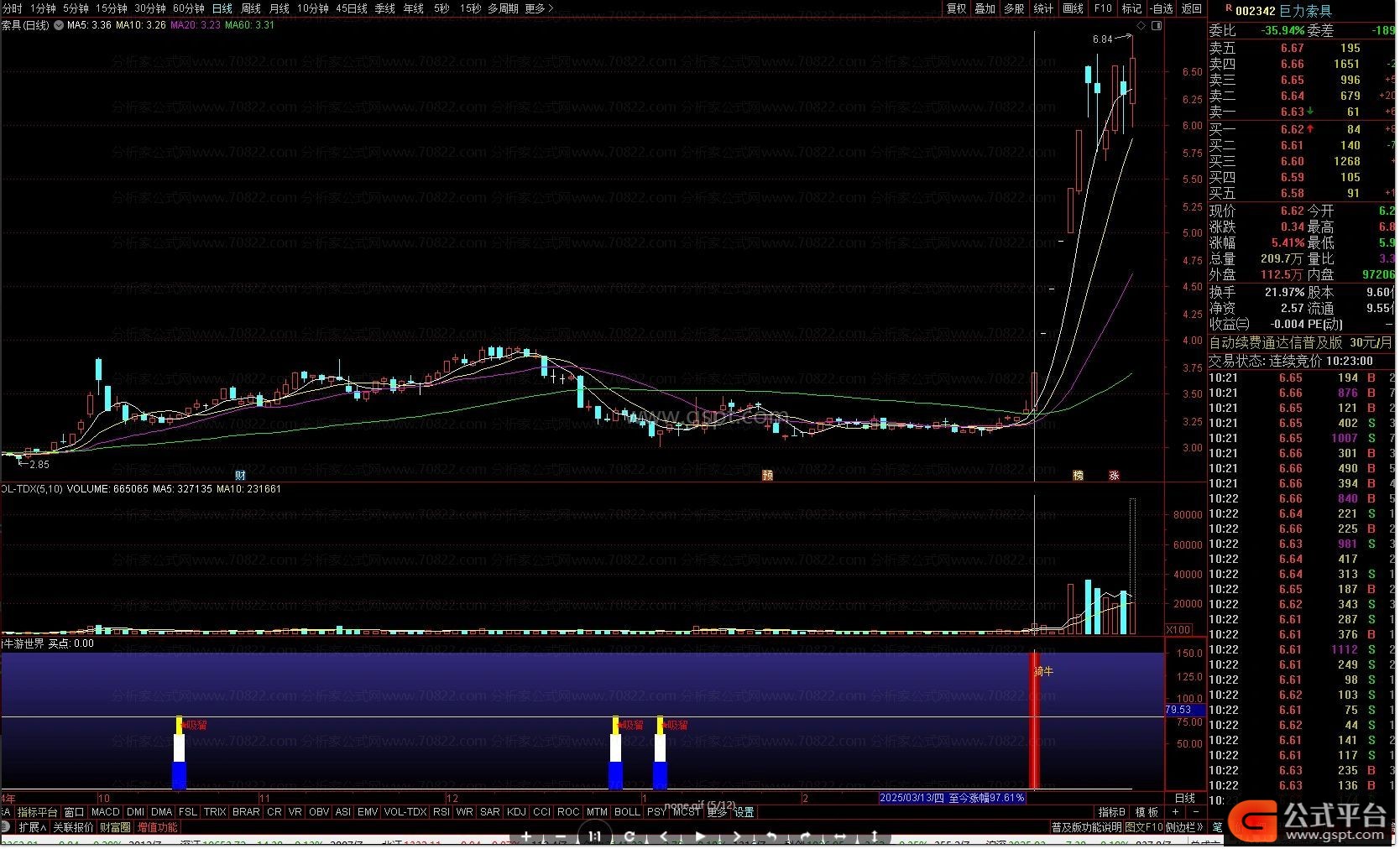
Task: Open indicator 设置 settings
Action: pyautogui.click(x=744, y=812)
